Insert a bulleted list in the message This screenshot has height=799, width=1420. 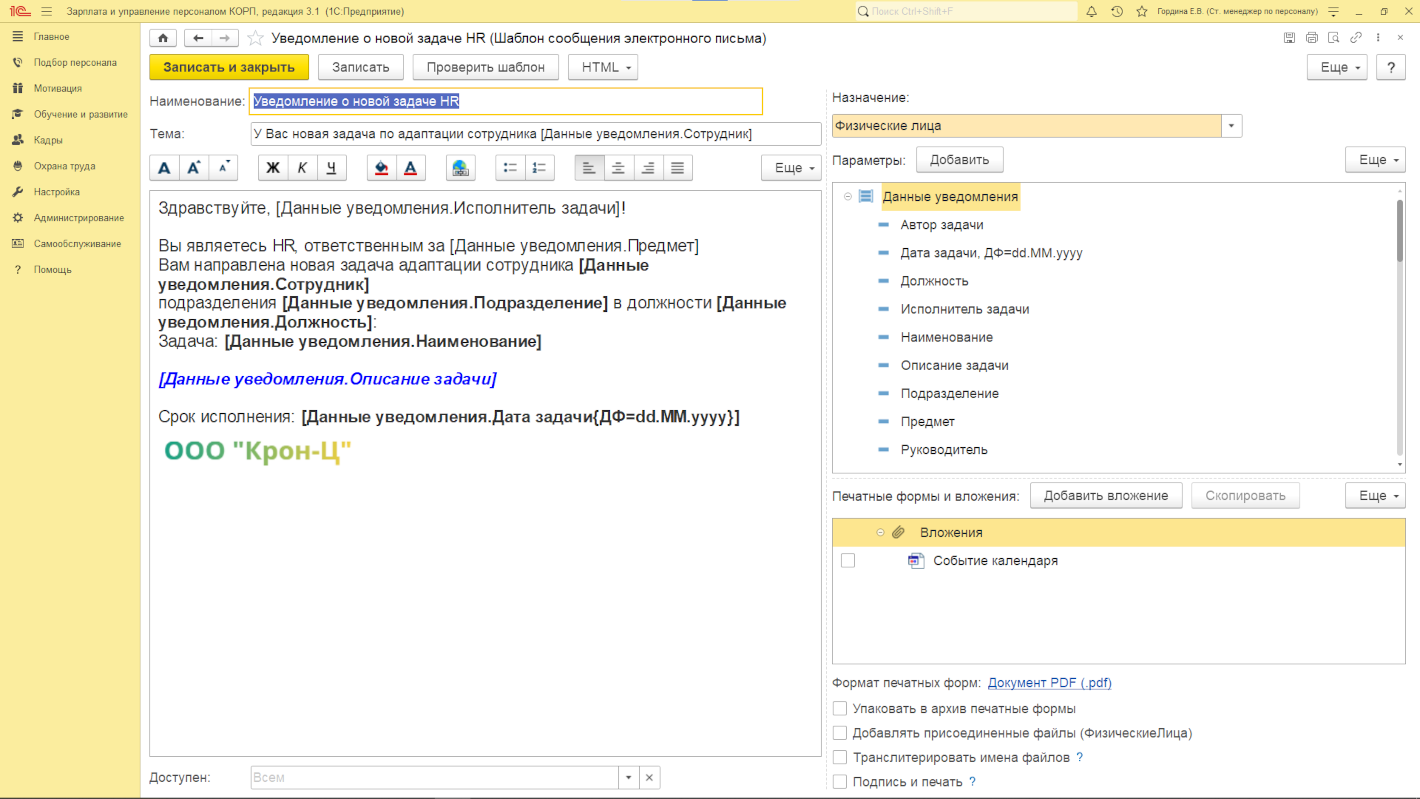coord(510,168)
